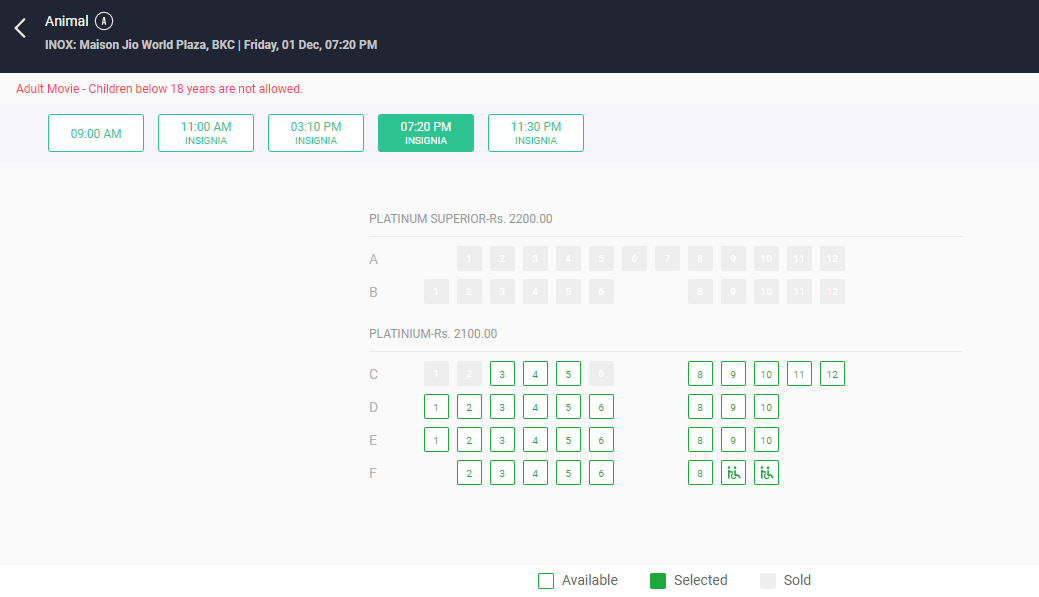Go back using the left arrow
This screenshot has width=1039, height=597.
pos(19,27)
